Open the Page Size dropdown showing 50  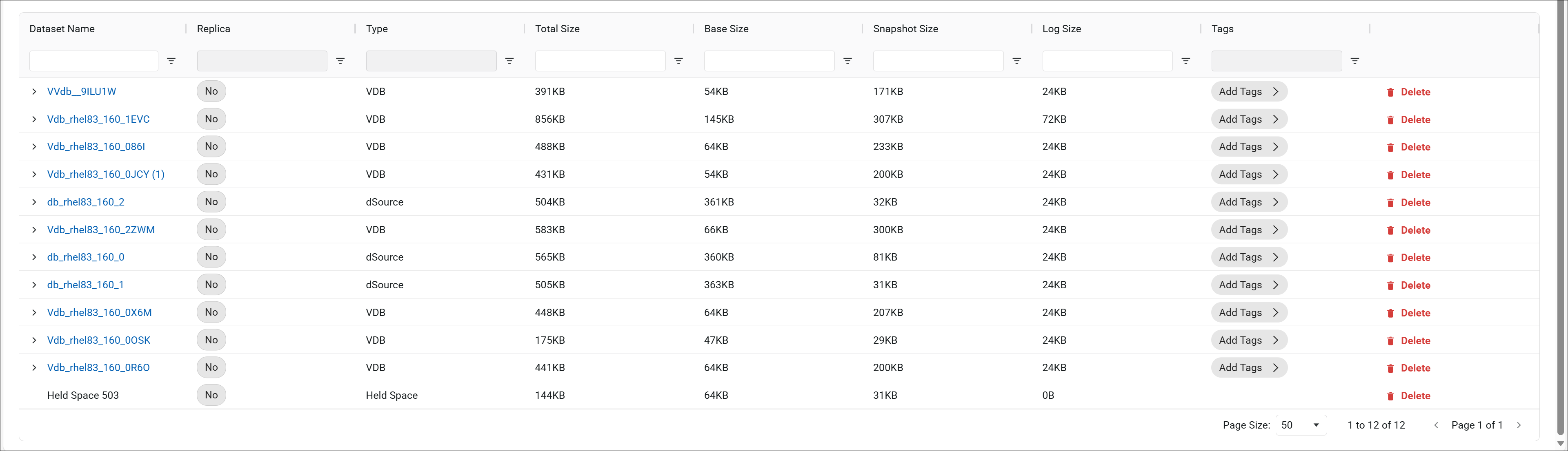click(x=1301, y=425)
